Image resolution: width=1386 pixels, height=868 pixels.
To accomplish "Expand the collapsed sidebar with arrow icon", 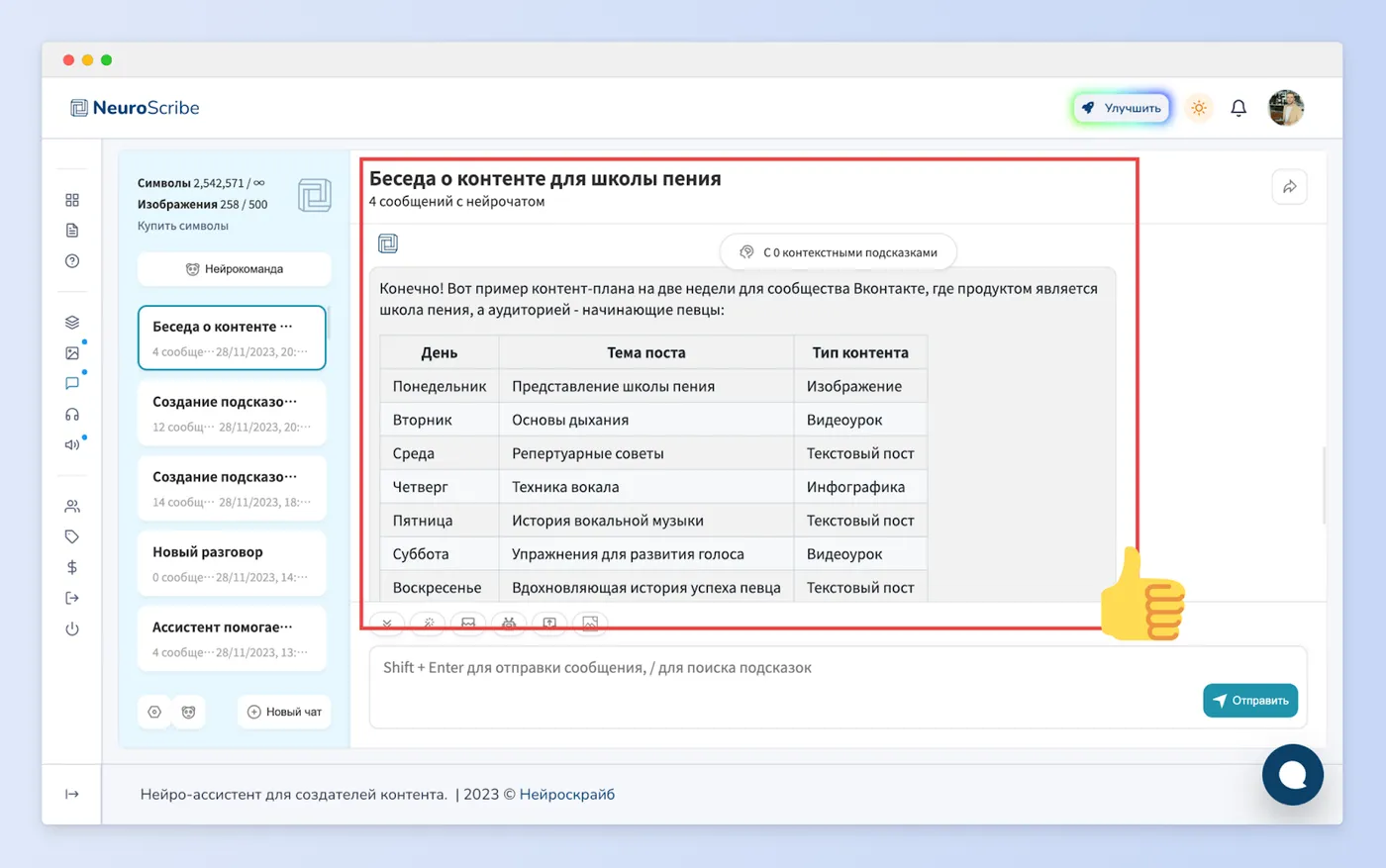I will pos(72,794).
